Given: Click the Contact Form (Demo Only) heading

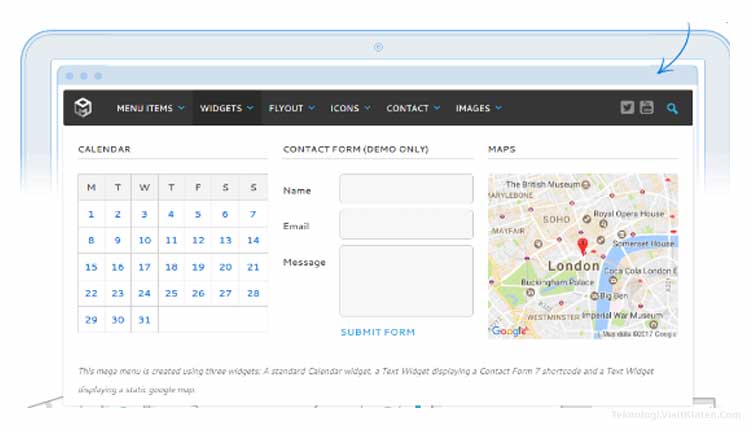Looking at the screenshot, I should (355, 149).
